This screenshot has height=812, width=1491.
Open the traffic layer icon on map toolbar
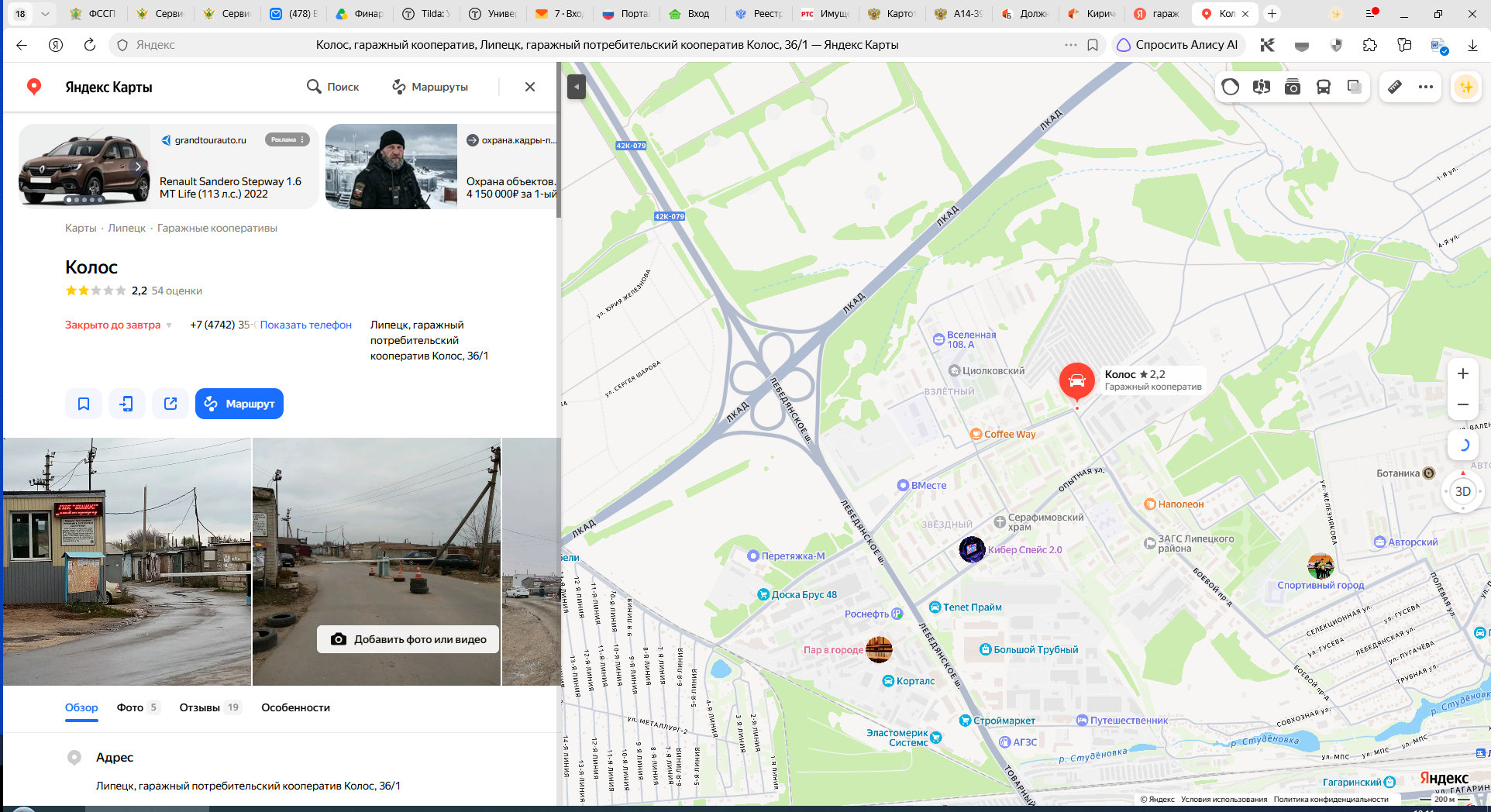(x=1231, y=87)
